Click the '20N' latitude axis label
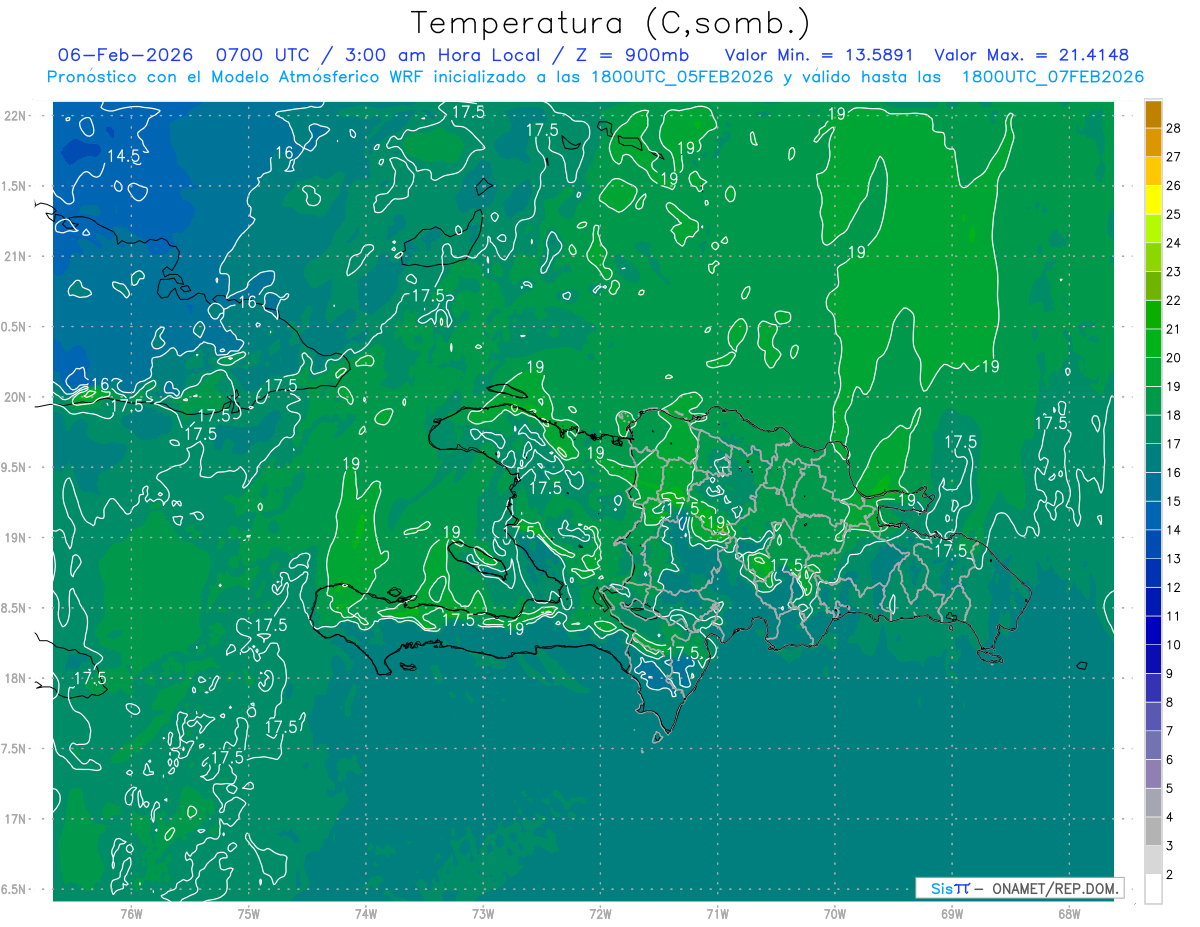The image size is (1200, 927). click(x=16, y=398)
